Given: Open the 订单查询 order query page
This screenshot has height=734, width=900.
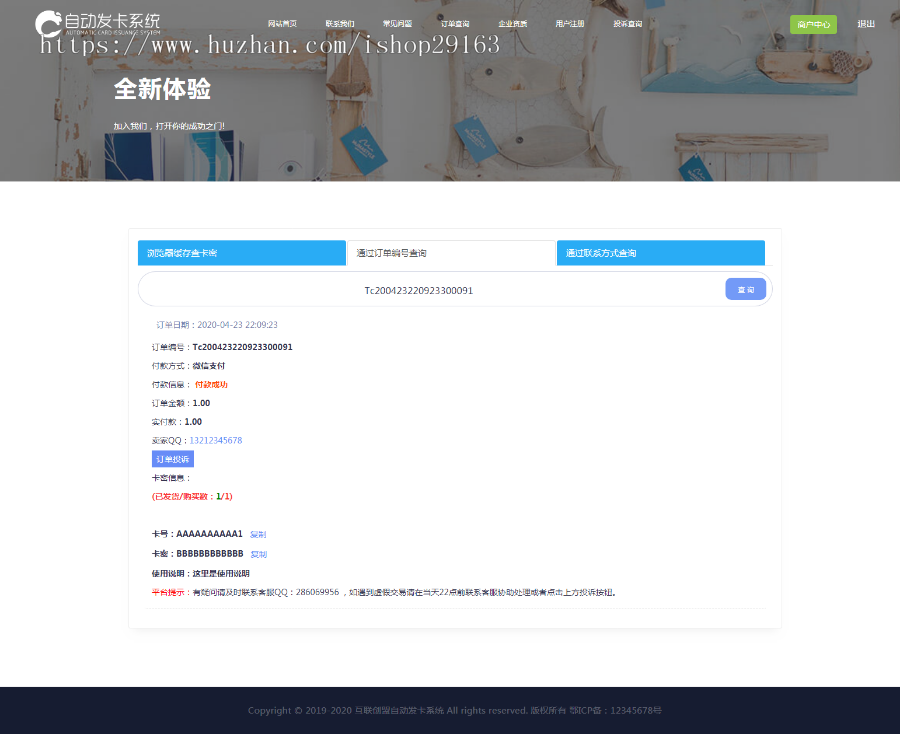Looking at the screenshot, I should point(454,24).
